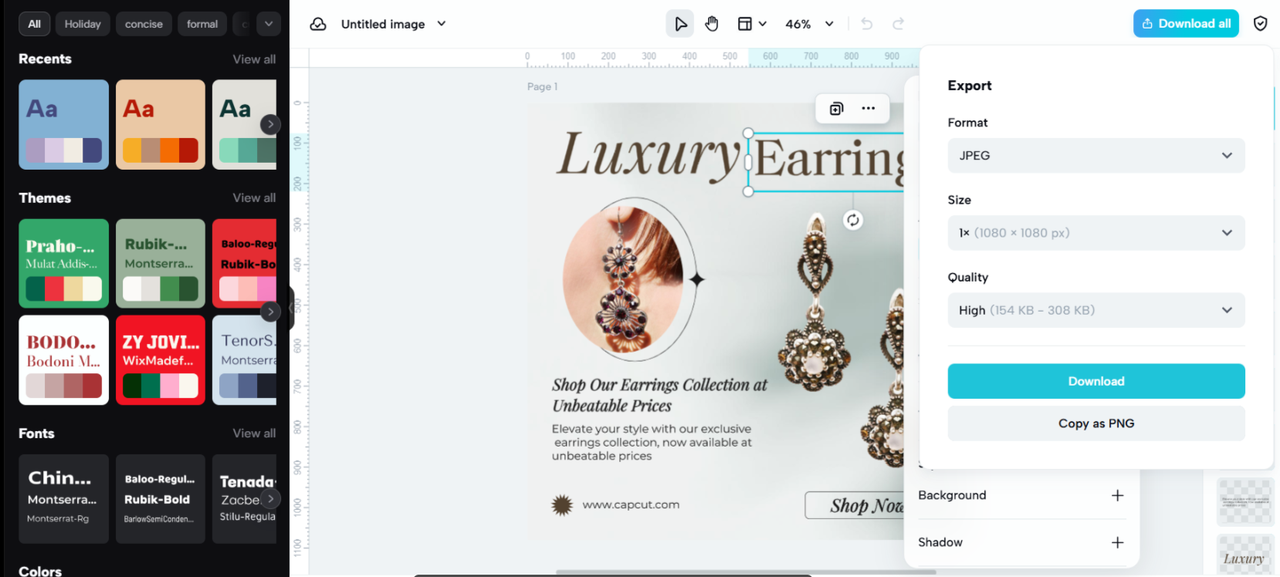The image size is (1280, 577).
Task: Add a Shadow effect with plus
Action: (1117, 542)
